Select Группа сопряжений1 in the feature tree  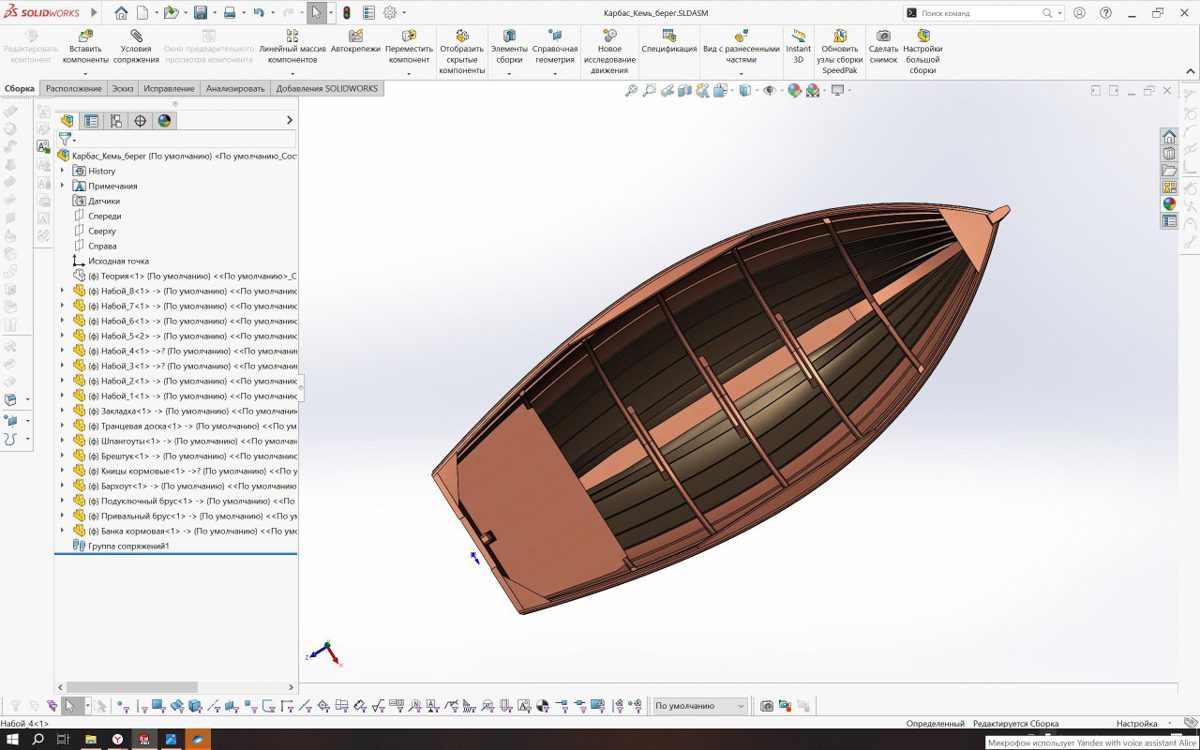[x=128, y=546]
